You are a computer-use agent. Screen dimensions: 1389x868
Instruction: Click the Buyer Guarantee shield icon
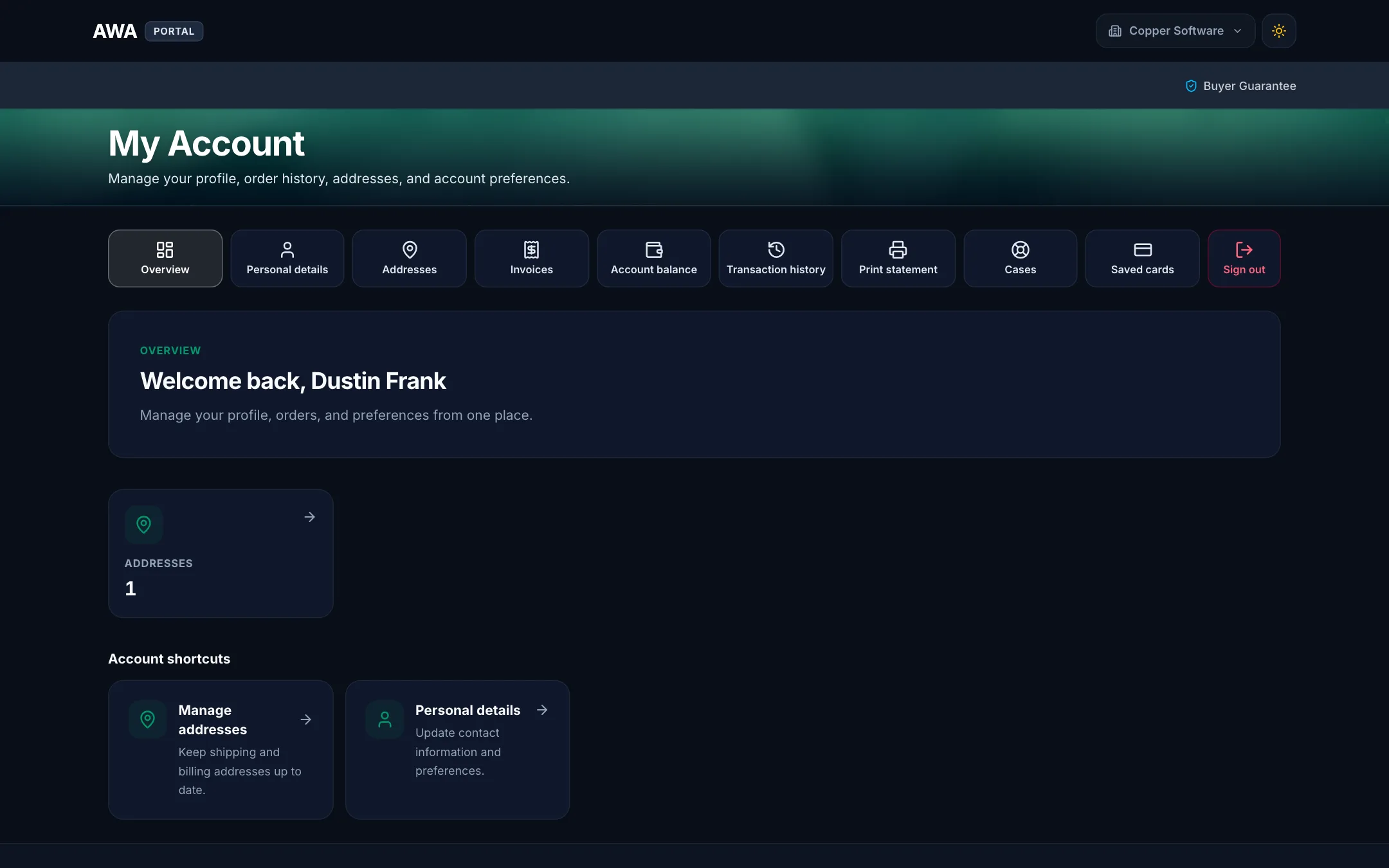pyautogui.click(x=1192, y=86)
